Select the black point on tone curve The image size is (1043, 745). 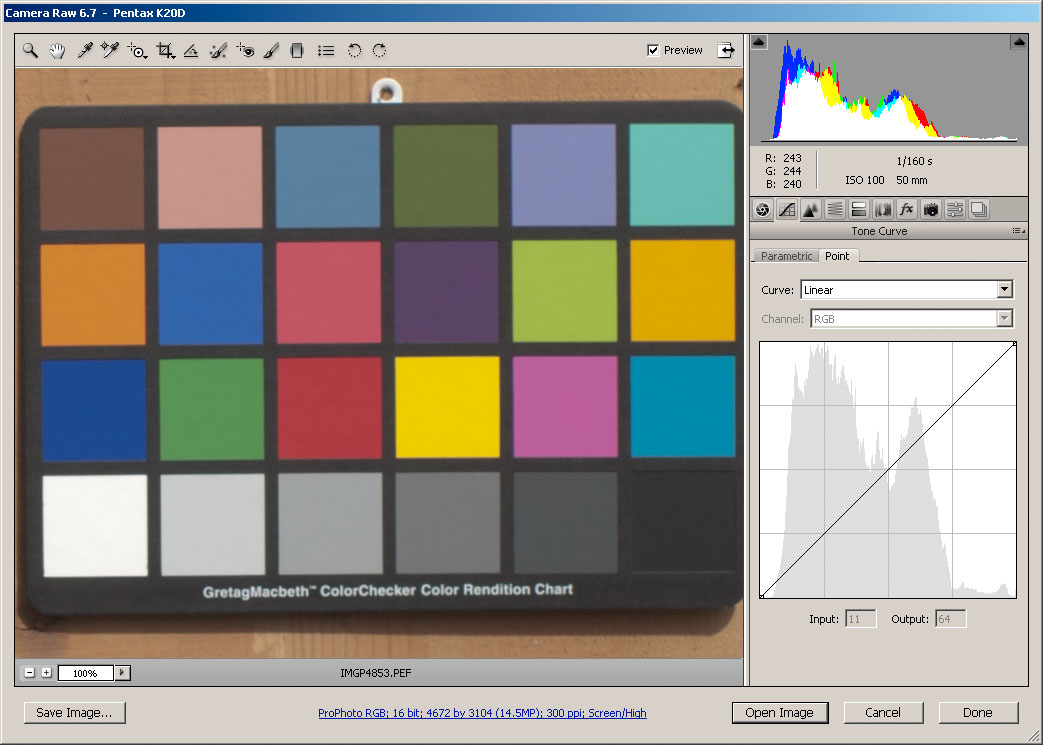[762, 596]
